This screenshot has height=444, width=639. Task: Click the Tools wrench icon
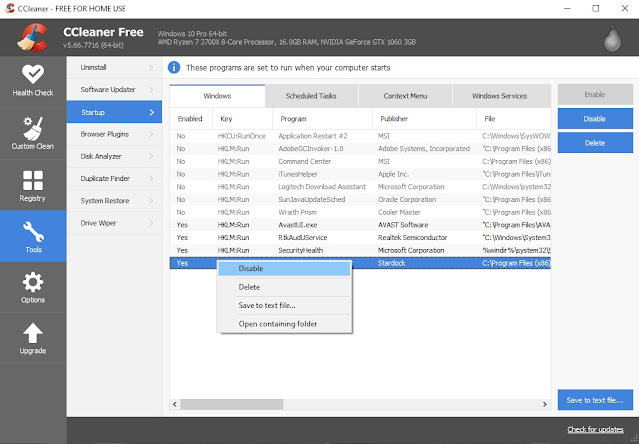33,232
